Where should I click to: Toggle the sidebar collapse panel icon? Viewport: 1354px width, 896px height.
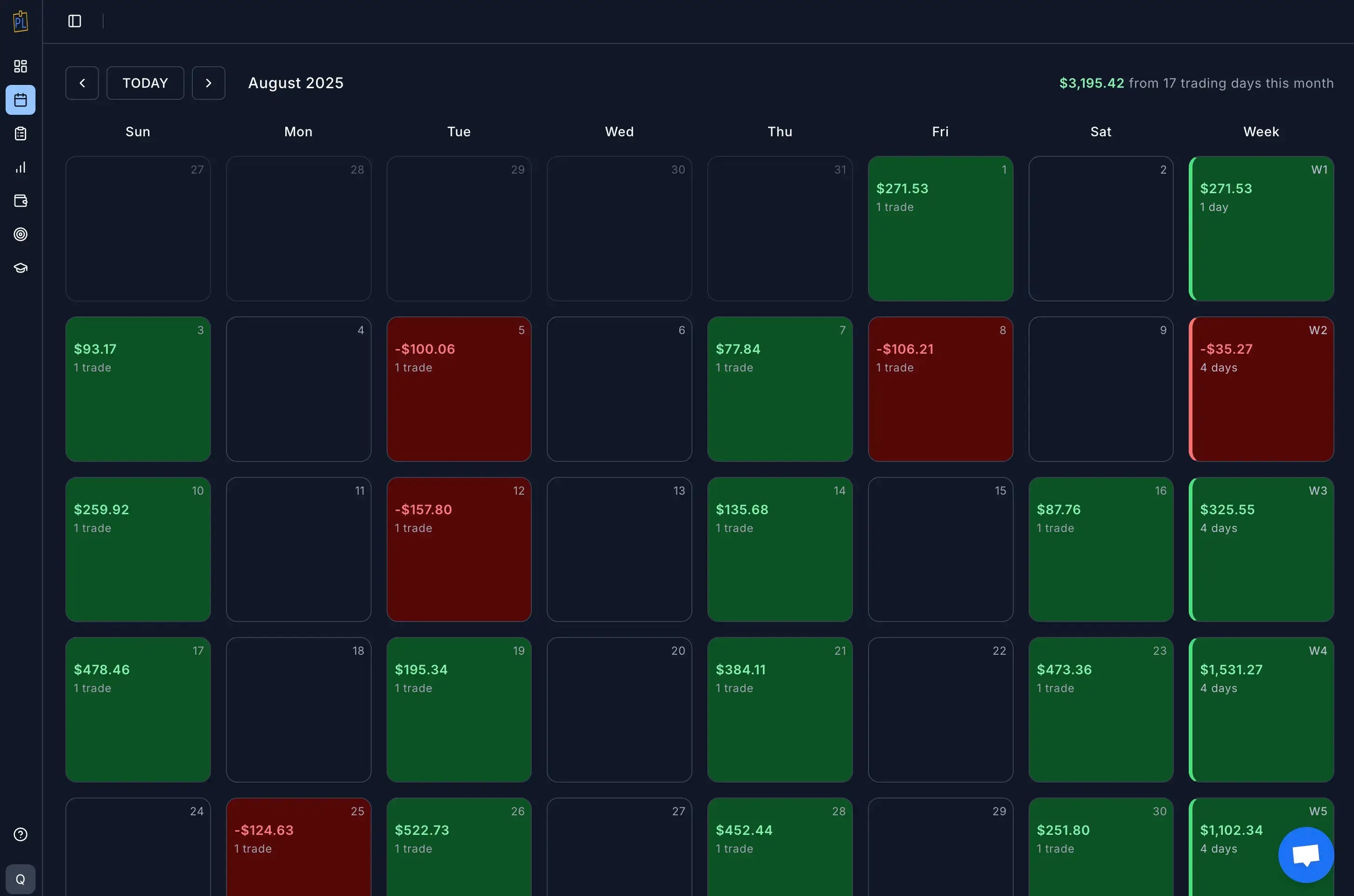(x=74, y=21)
